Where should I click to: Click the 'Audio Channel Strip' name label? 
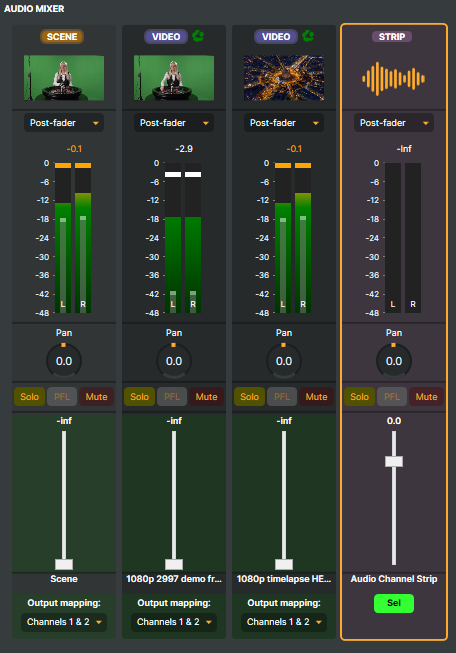pyautogui.click(x=394, y=579)
